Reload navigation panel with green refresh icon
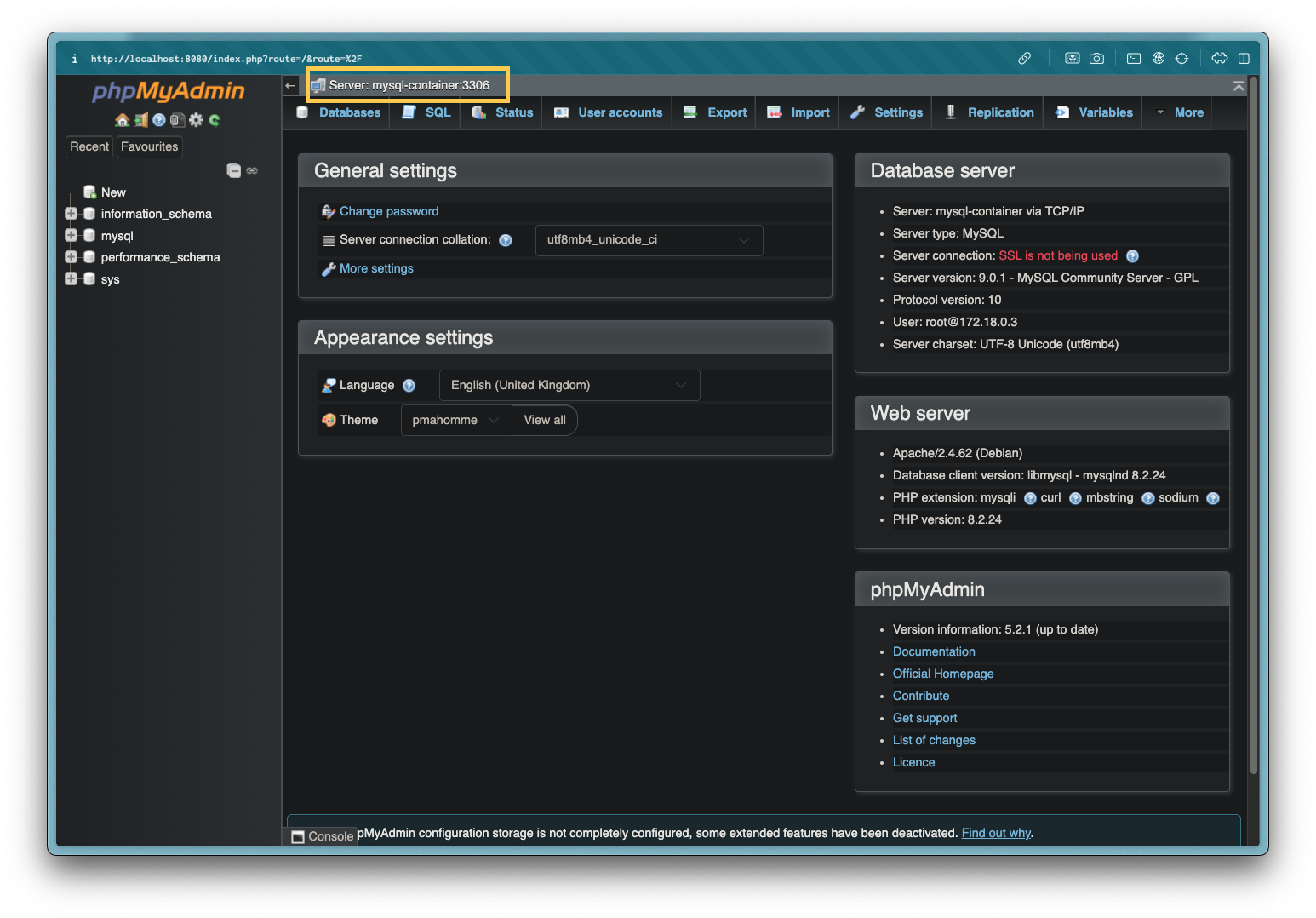The width and height of the screenshot is (1316, 918). point(215,120)
